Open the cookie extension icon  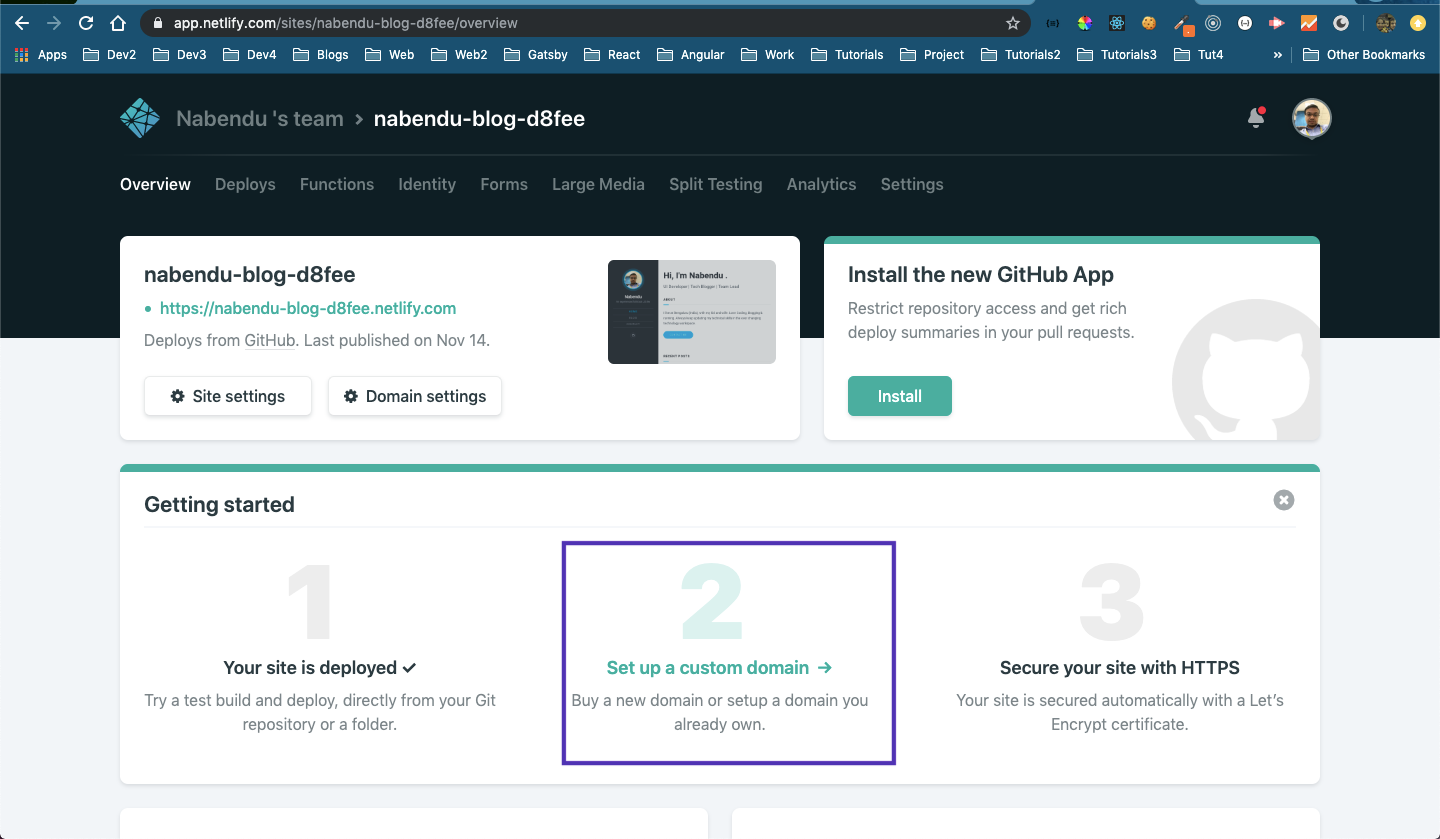pos(1149,23)
